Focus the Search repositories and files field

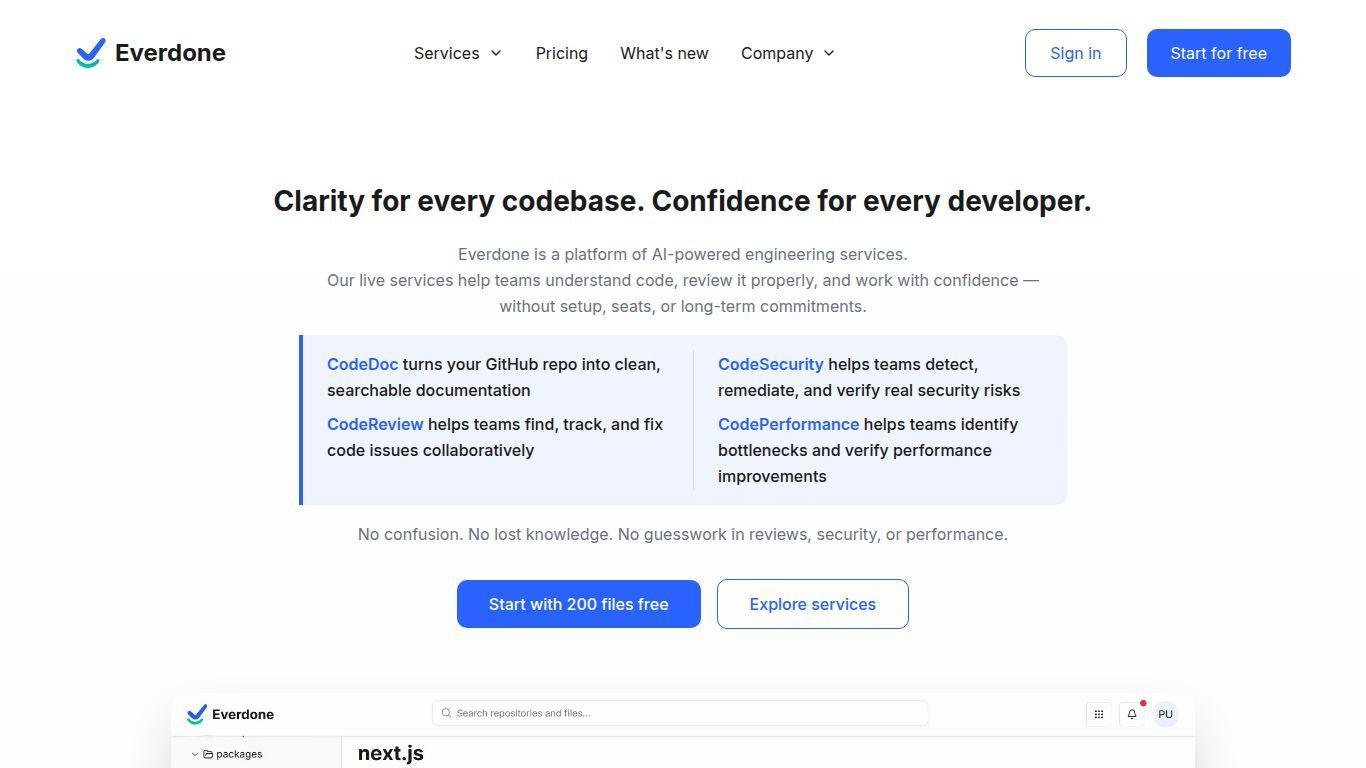(x=688, y=713)
